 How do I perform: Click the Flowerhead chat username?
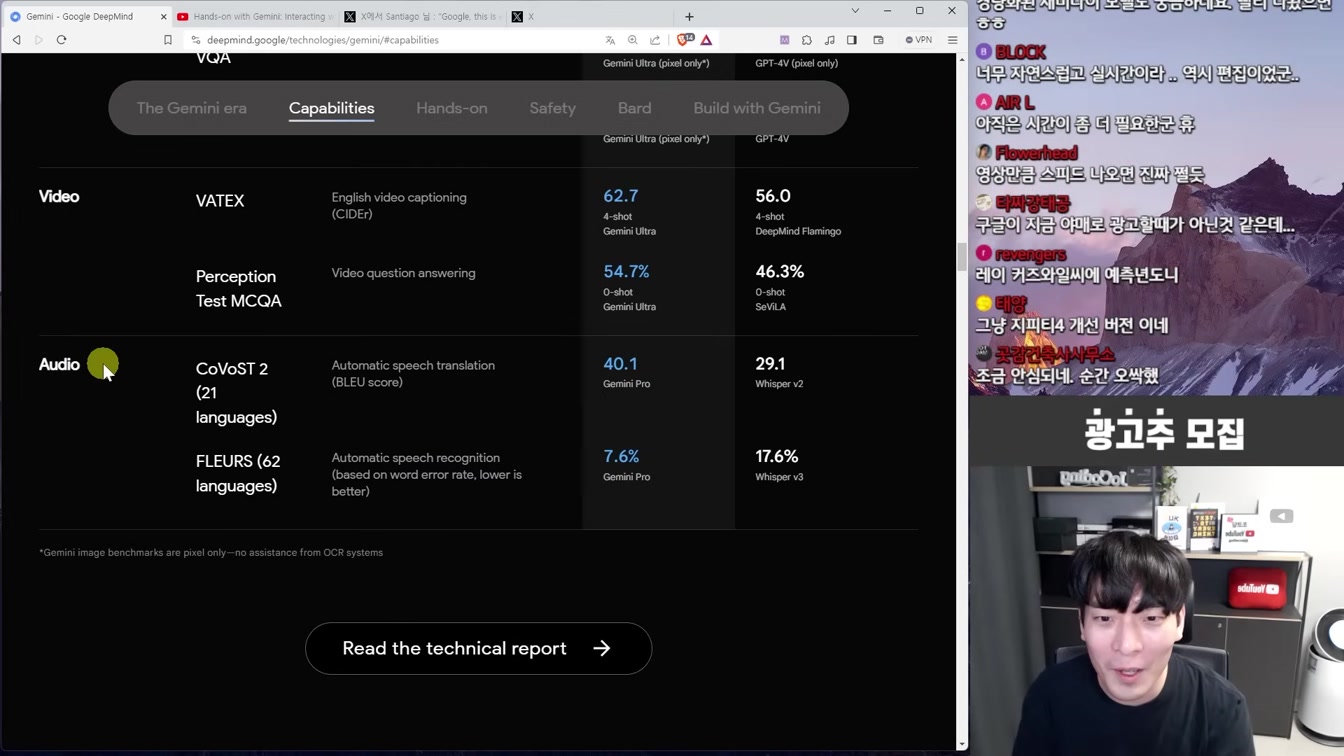coord(1037,153)
